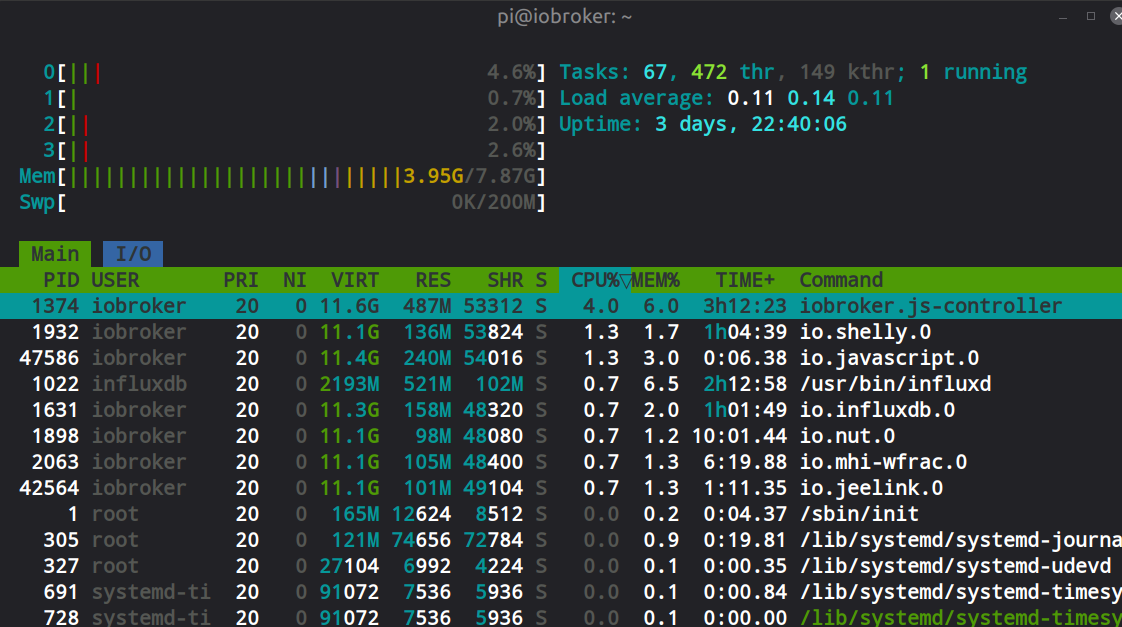Select the systemd-journal process row
The width and height of the screenshot is (1122, 627).
[561, 540]
